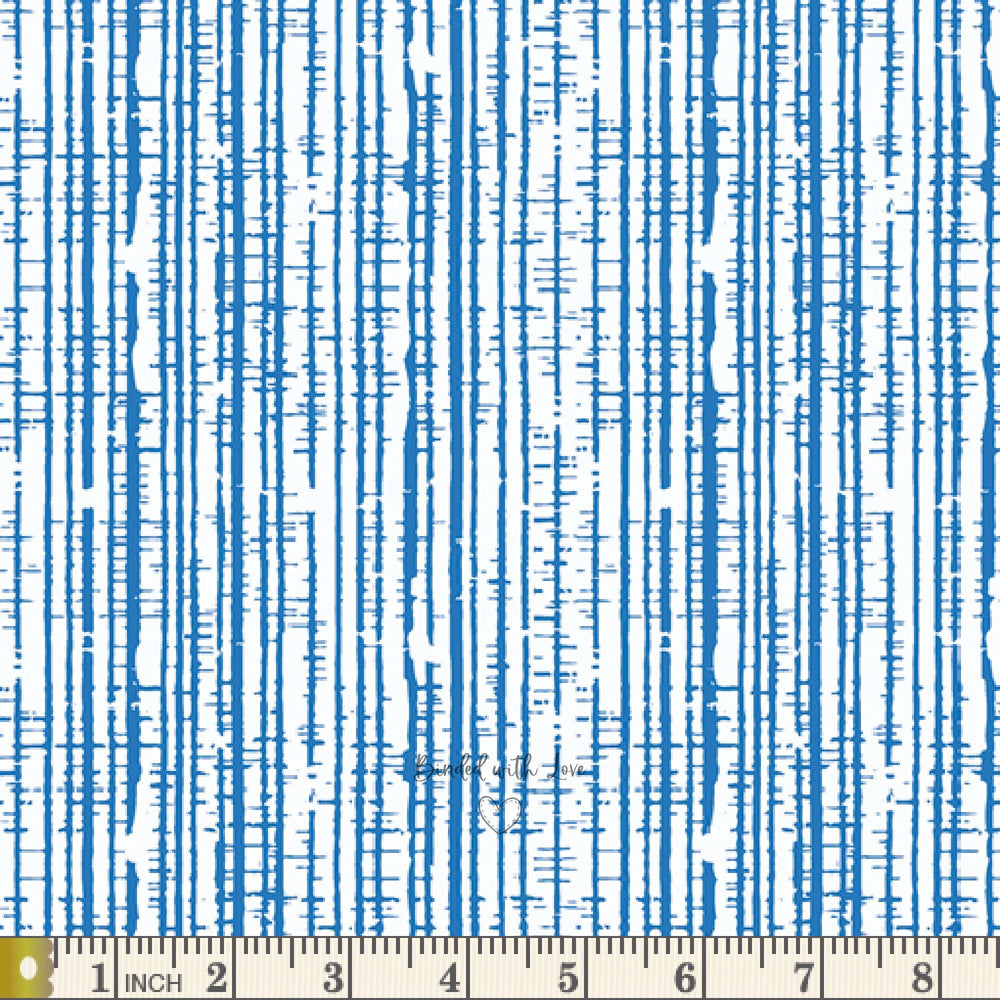This screenshot has width=1000, height=1000.
Task: Select the number 2 on the ruler
Action: coord(217,977)
